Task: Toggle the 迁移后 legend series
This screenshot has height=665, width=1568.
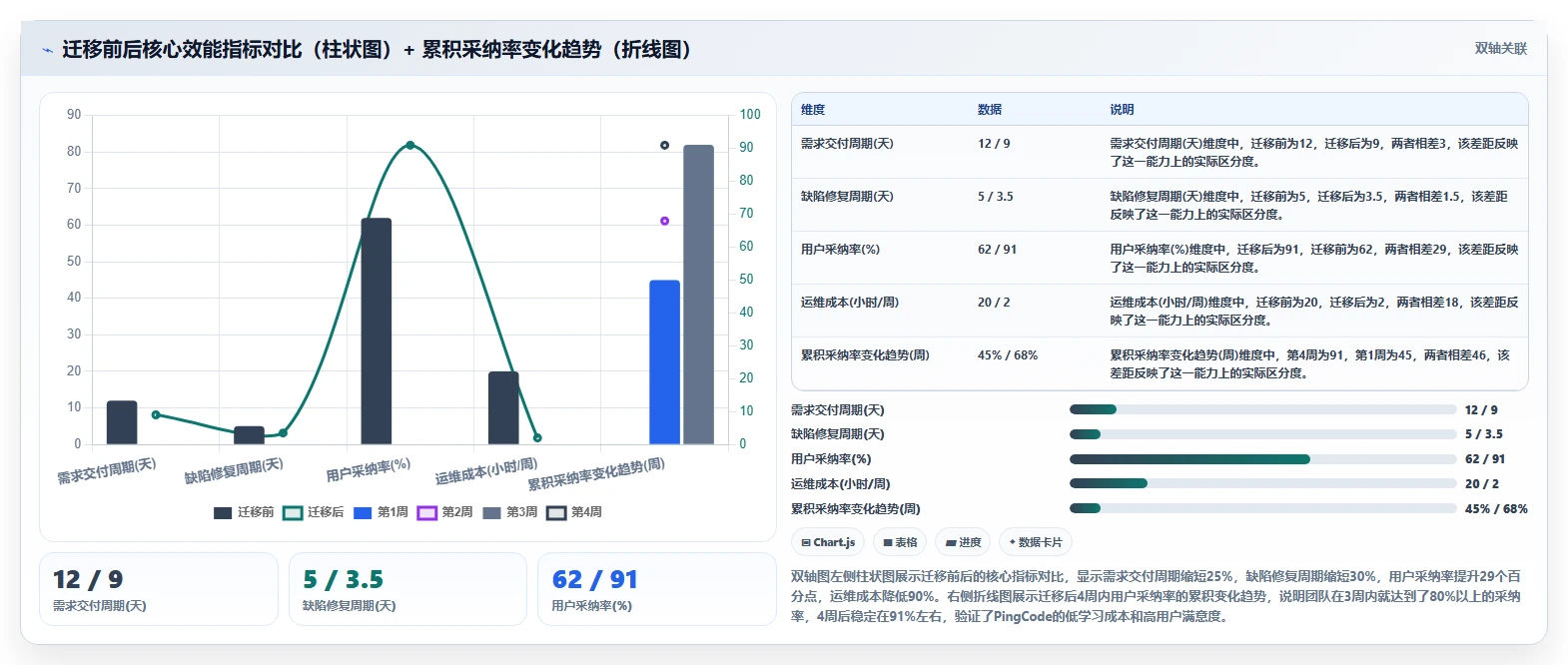Action: [x=314, y=512]
